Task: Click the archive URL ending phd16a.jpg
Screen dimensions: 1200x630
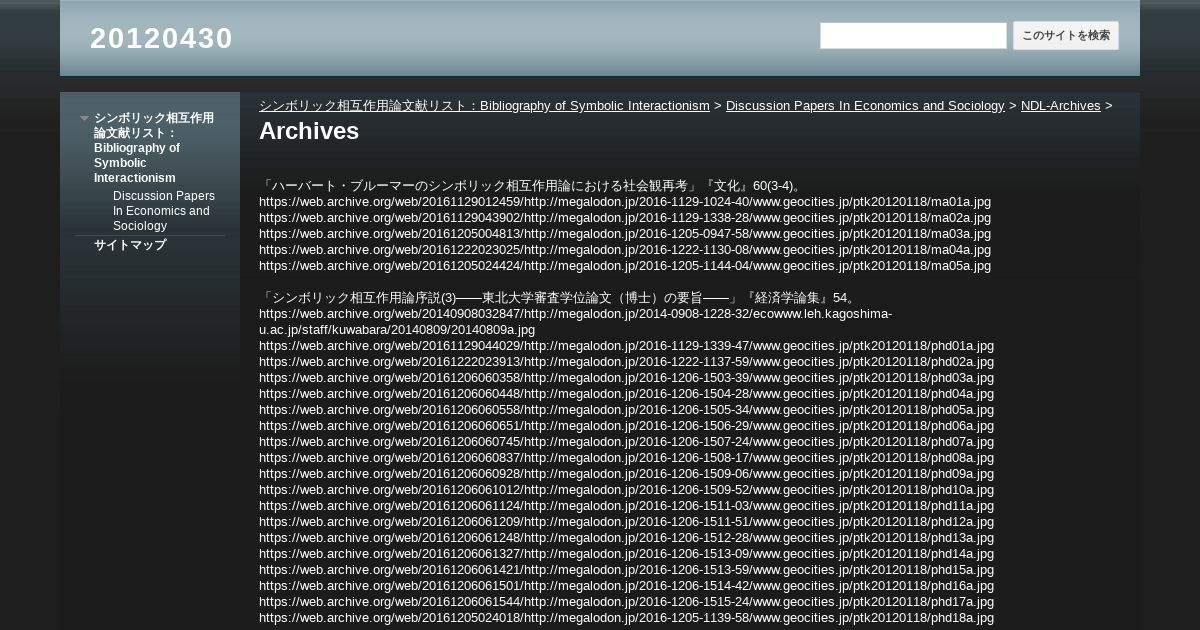Action: point(626,586)
